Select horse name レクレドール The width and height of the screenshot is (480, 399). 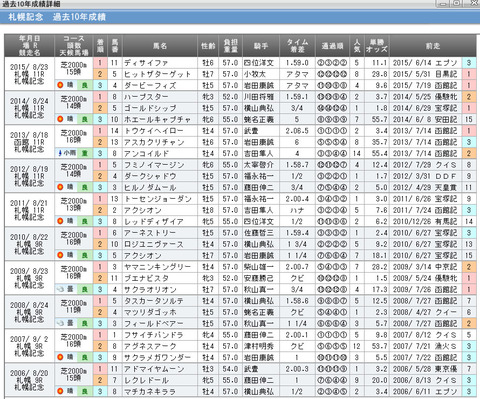click(146, 380)
